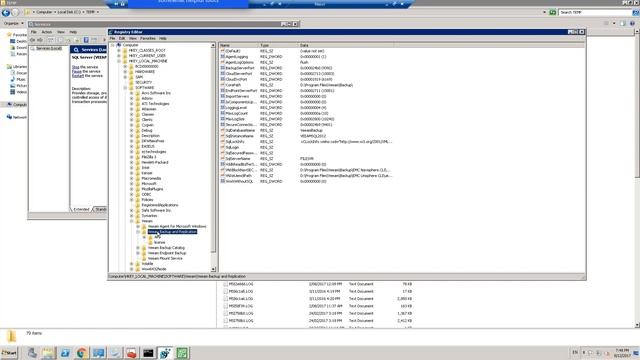The image size is (640, 360).
Task: Click the registry tree scroll-down arrow
Action: [213, 269]
